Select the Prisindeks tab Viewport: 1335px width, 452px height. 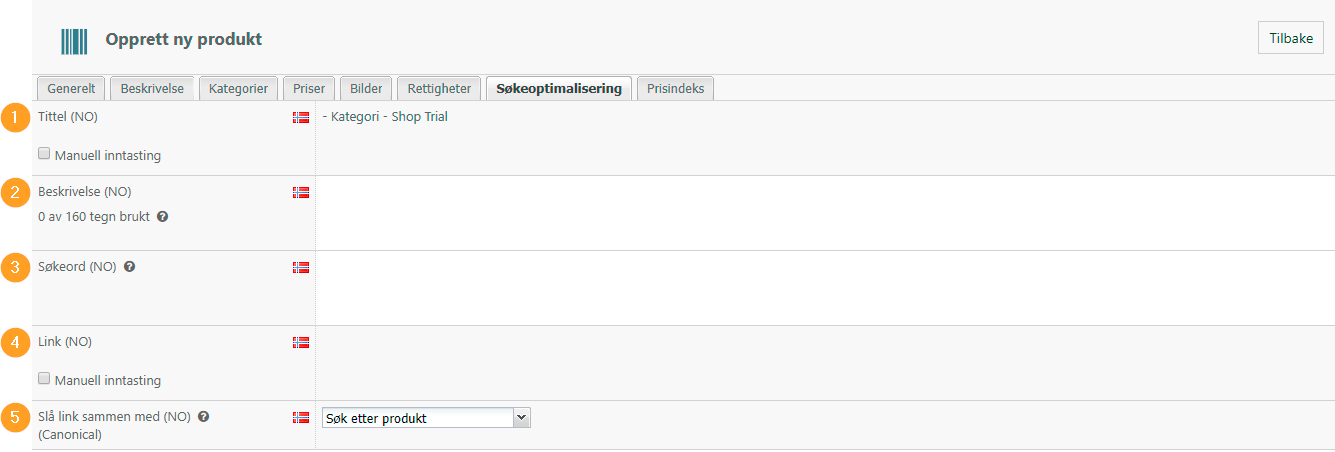(x=675, y=88)
